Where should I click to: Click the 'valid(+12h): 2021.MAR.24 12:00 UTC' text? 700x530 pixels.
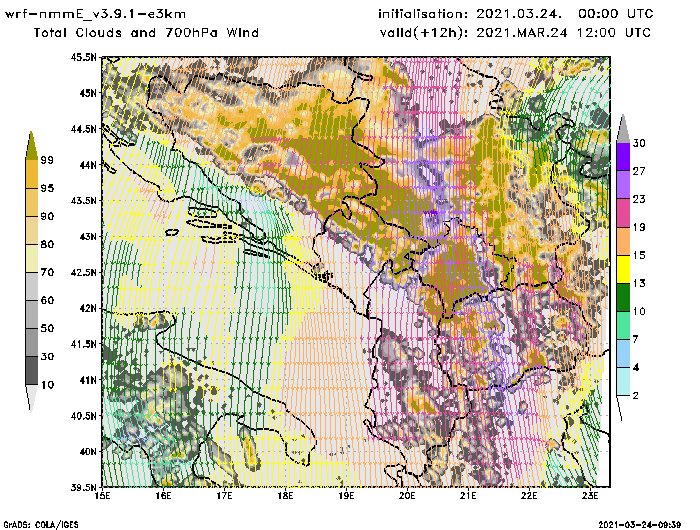(x=515, y=33)
